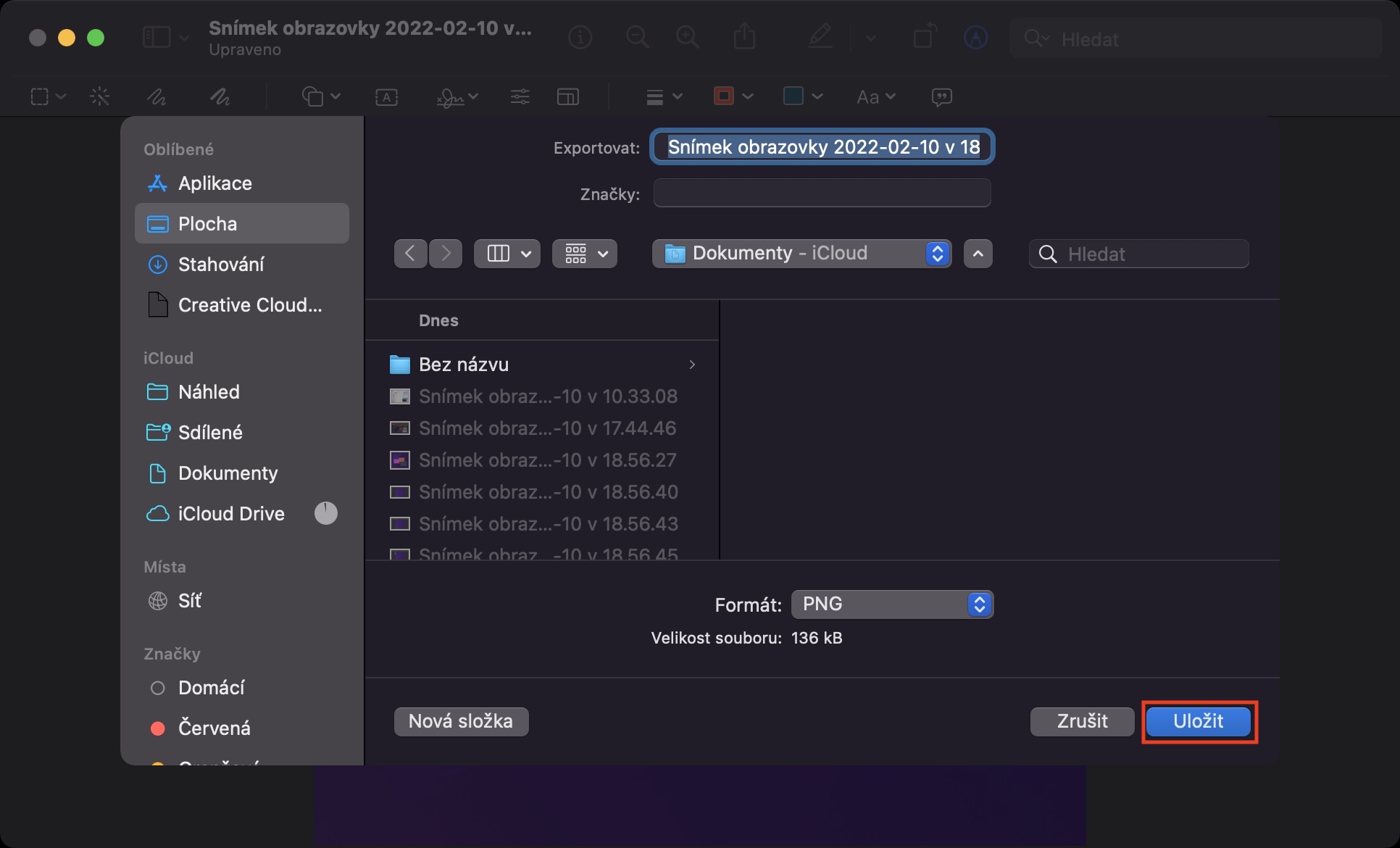Click the Text box tool icon
The width and height of the screenshot is (1400, 848).
[x=386, y=96]
